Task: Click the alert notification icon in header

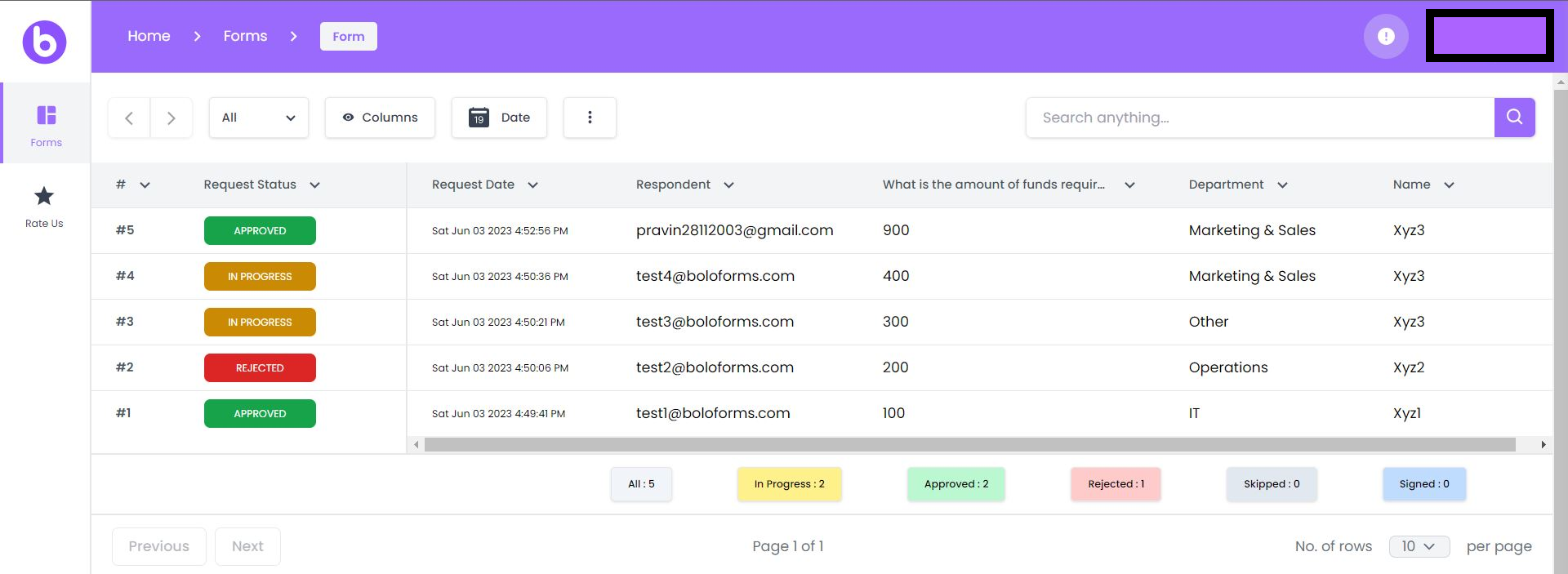Action: [1386, 37]
